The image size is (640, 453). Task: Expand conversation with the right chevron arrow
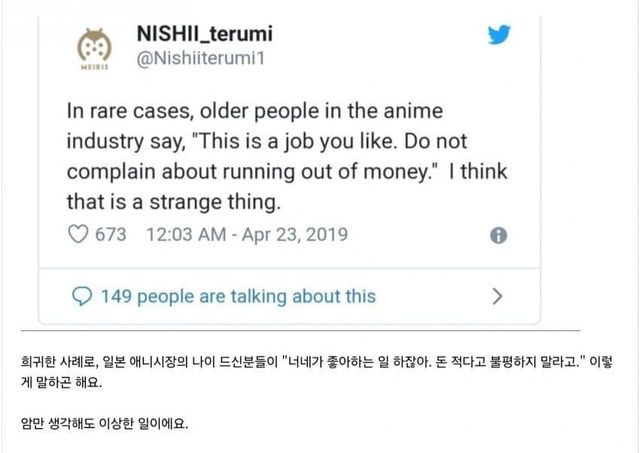coord(498,296)
